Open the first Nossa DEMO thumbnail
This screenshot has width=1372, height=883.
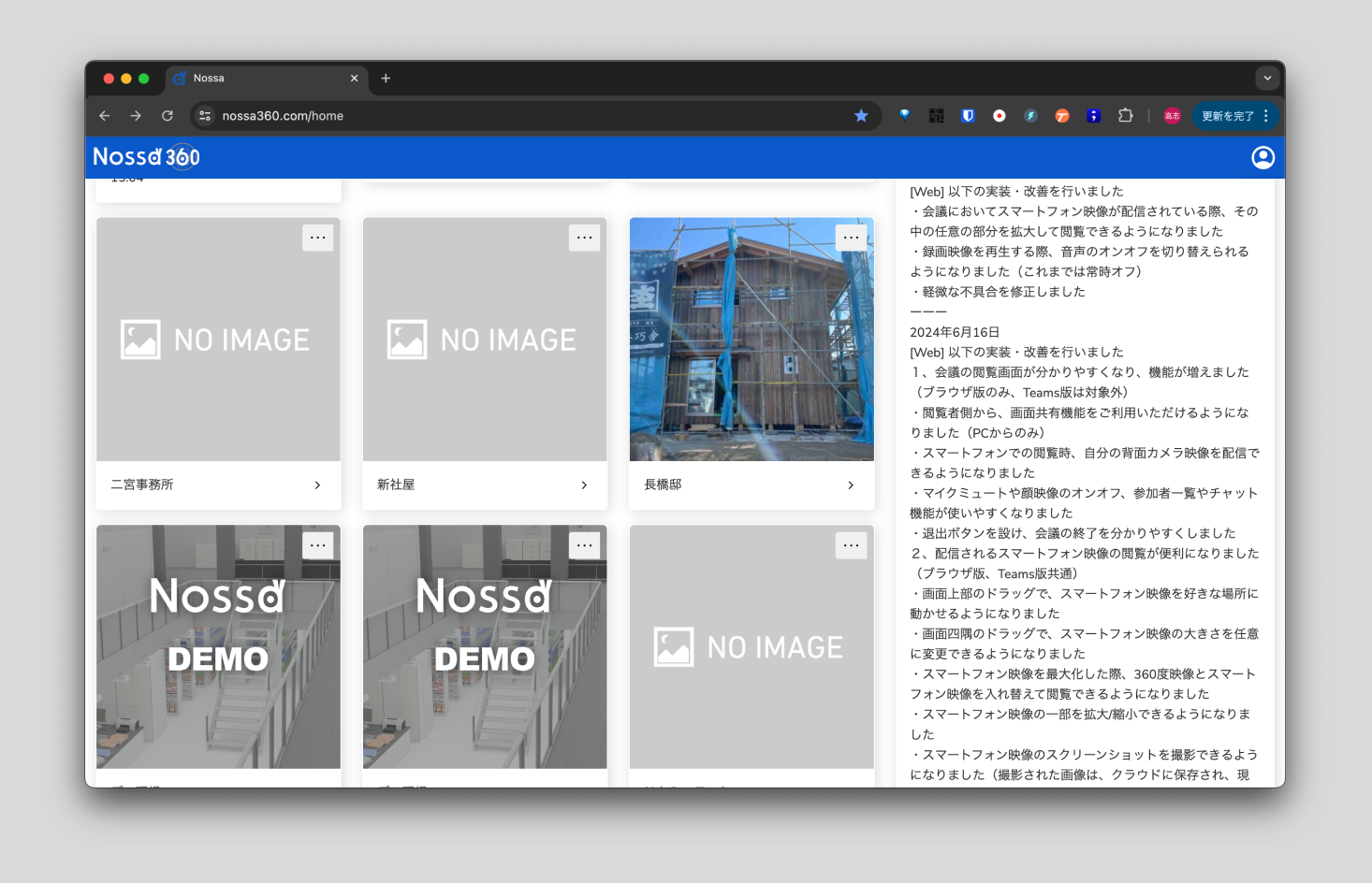click(218, 646)
